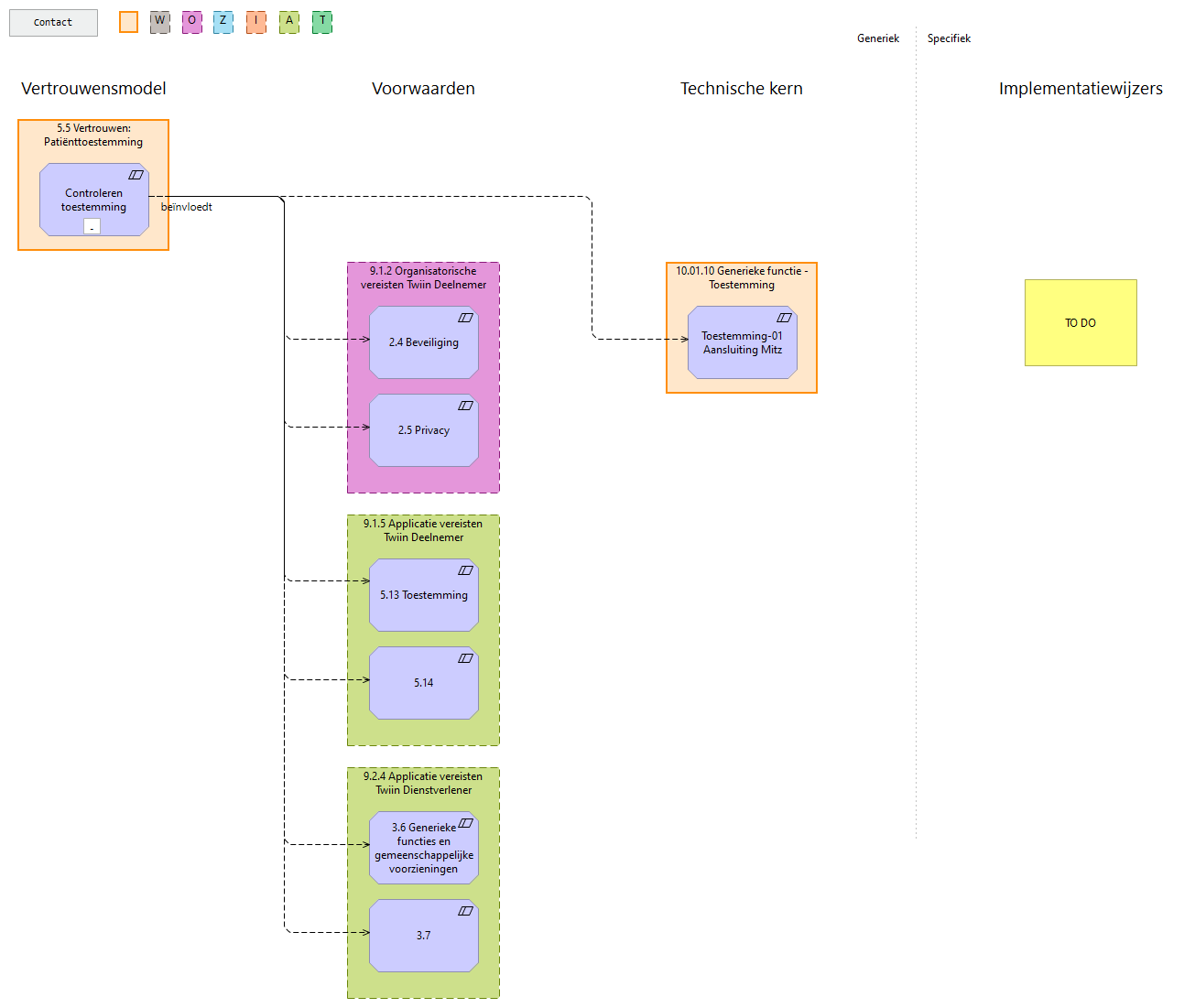Select the light green A legend box

coord(289,22)
